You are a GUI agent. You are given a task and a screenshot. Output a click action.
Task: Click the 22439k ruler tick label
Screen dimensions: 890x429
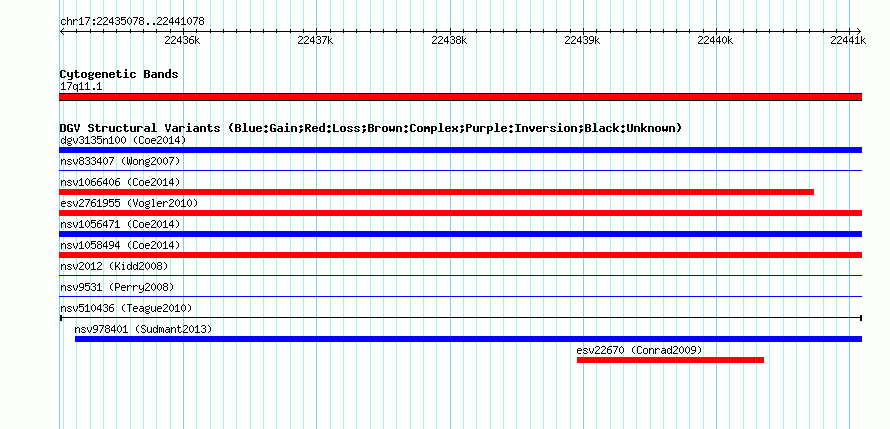coord(582,40)
